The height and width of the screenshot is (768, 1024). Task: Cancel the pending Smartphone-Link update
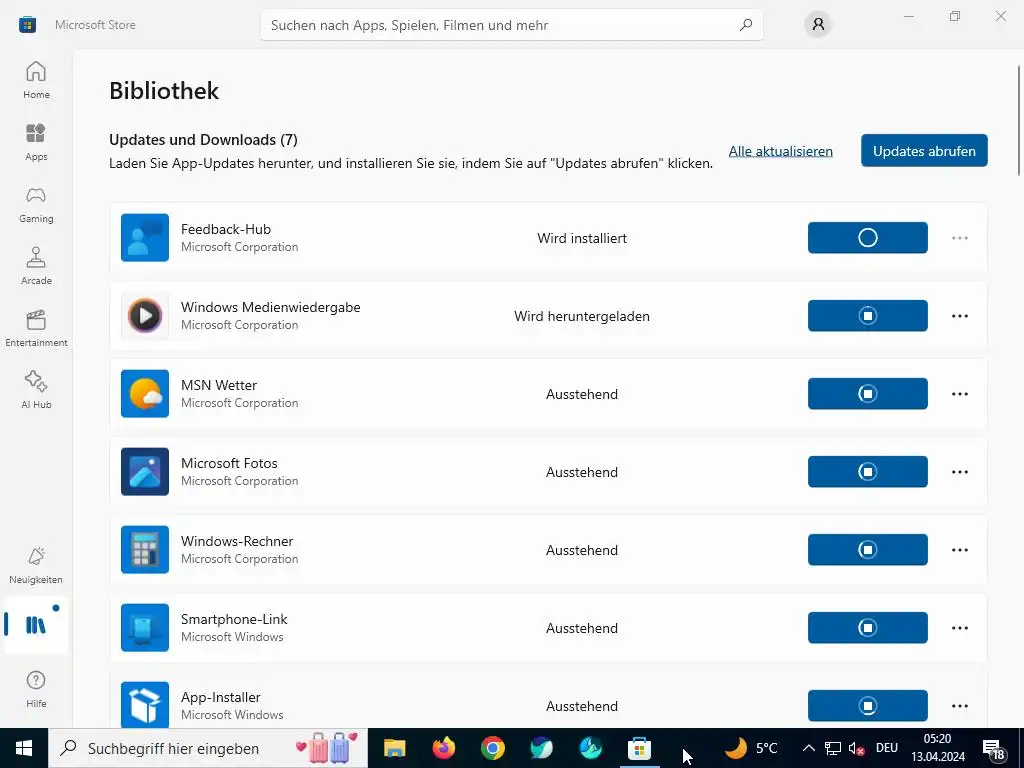867,628
